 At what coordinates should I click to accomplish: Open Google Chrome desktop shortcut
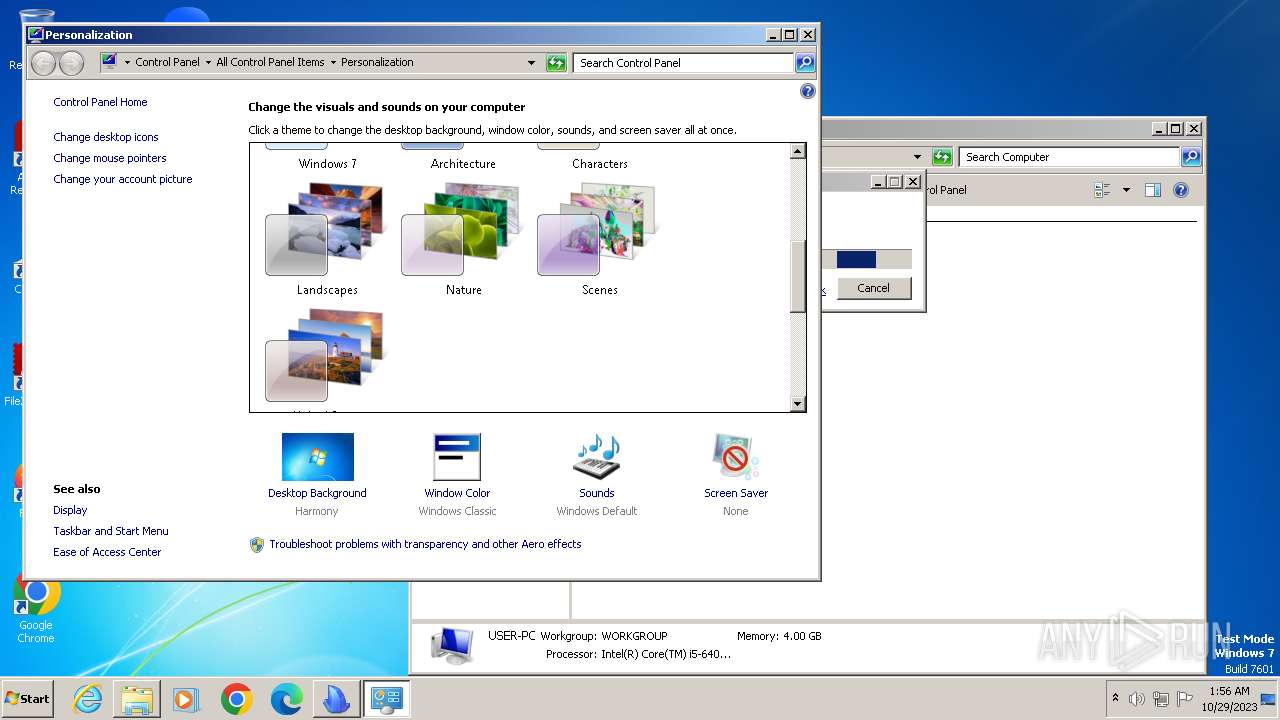(x=36, y=608)
